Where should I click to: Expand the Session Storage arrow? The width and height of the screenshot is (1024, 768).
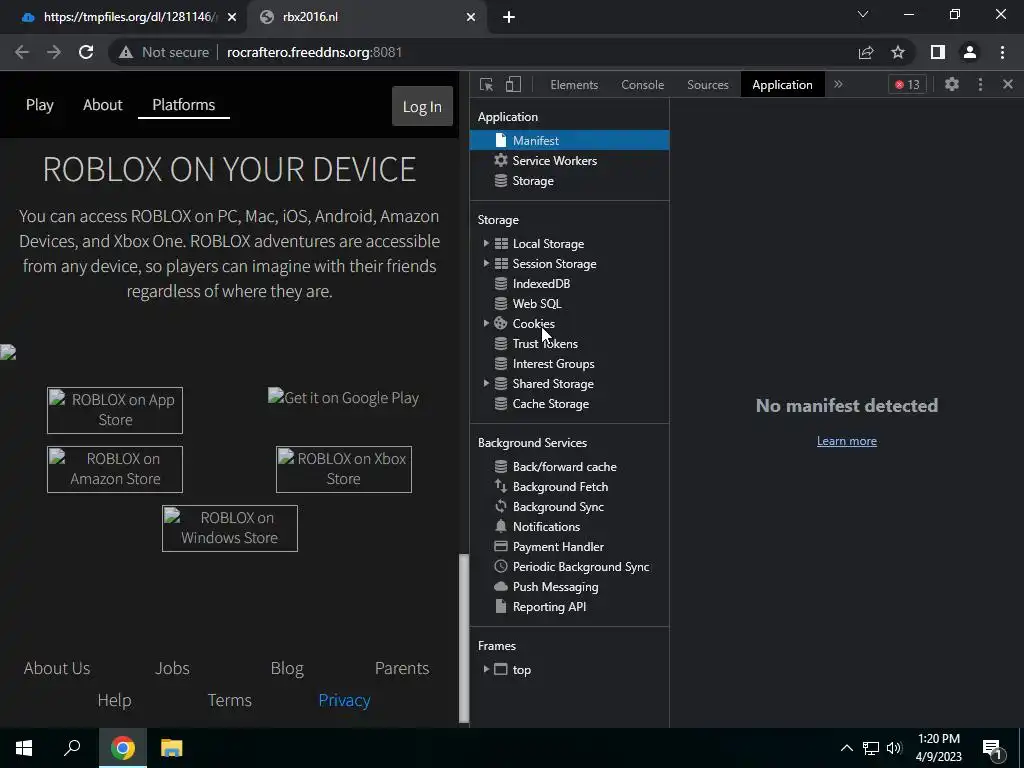486,263
